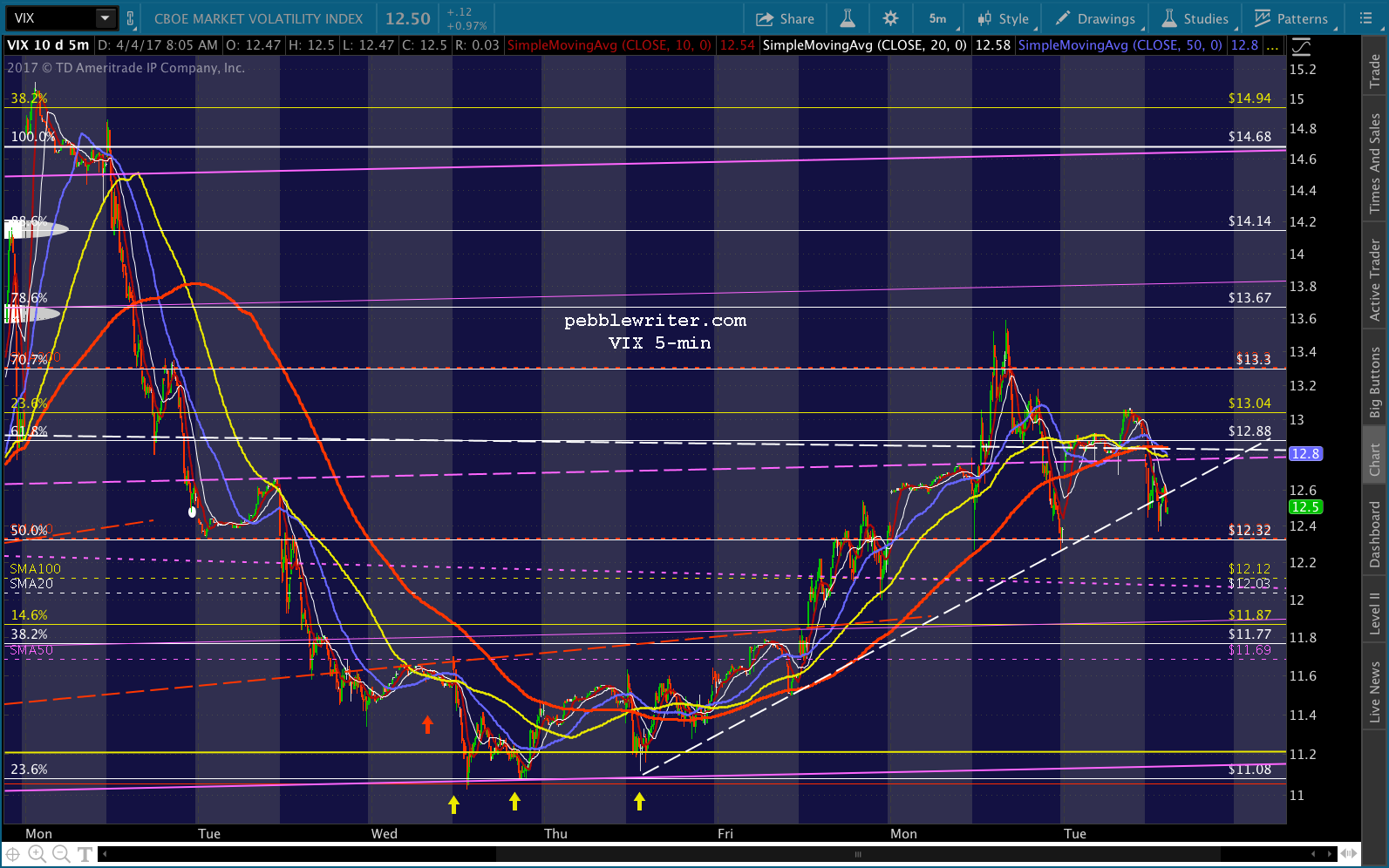Click the $14.68 price level label
The width and height of the screenshot is (1389, 868).
point(1249,137)
